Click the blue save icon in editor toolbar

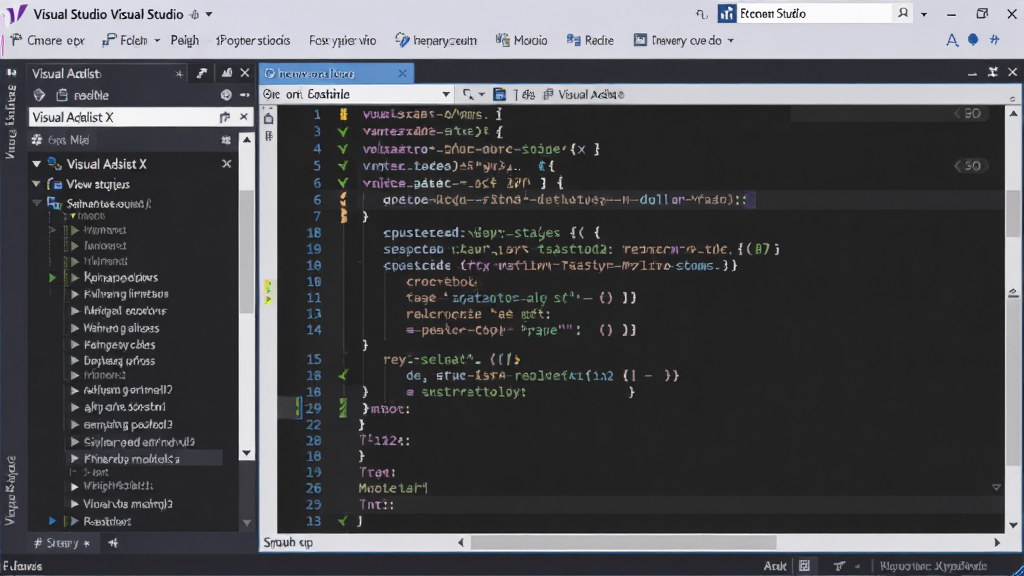tap(500, 95)
